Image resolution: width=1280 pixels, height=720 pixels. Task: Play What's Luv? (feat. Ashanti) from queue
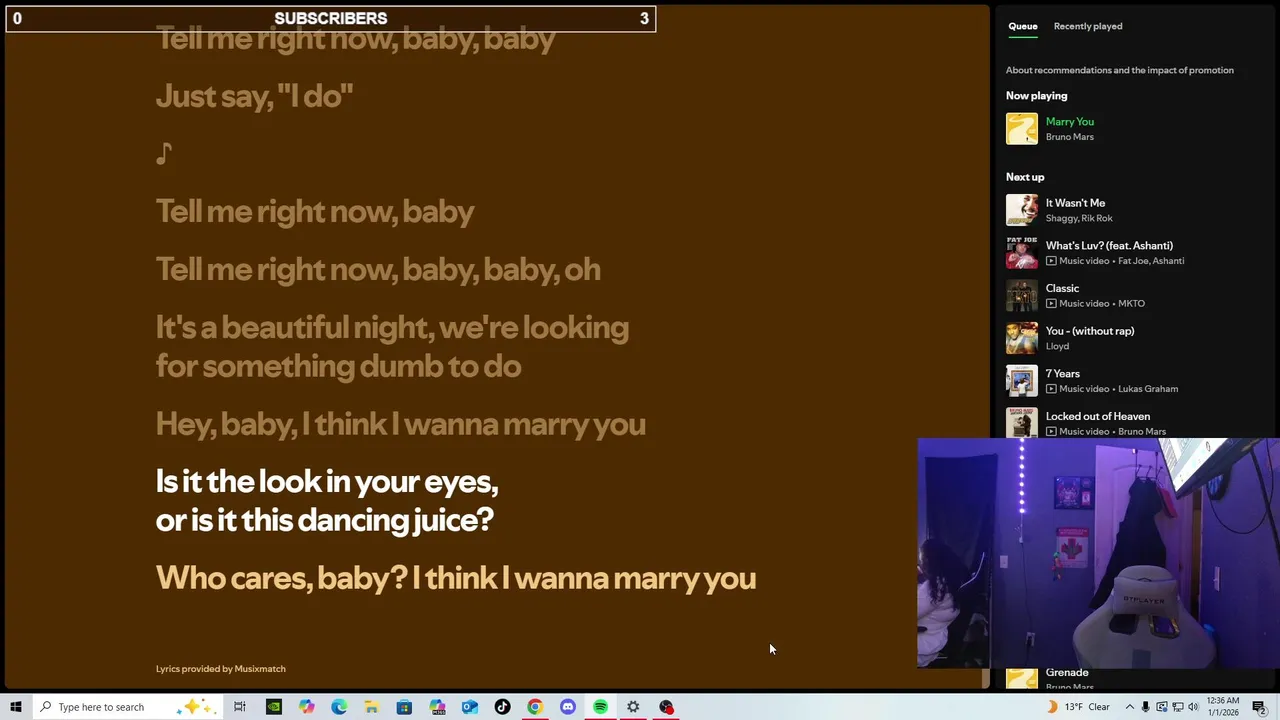pos(1109,246)
